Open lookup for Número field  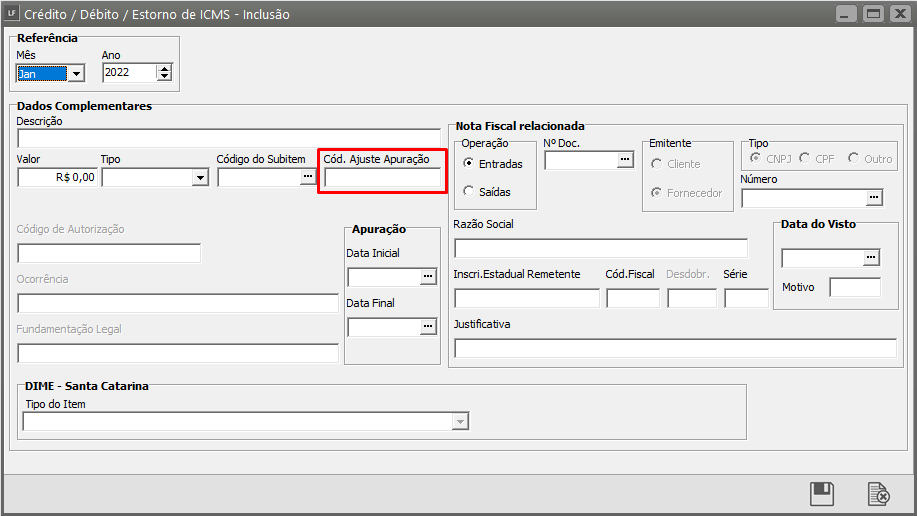pyautogui.click(x=874, y=198)
